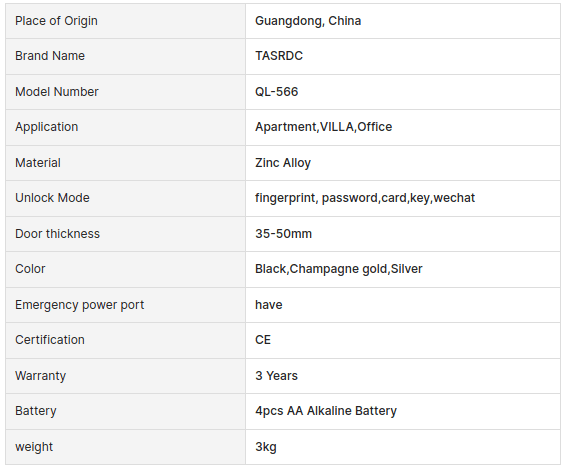The width and height of the screenshot is (565, 470).
Task: Click the Black,Champagne gold,Silver color value
Action: [338, 269]
